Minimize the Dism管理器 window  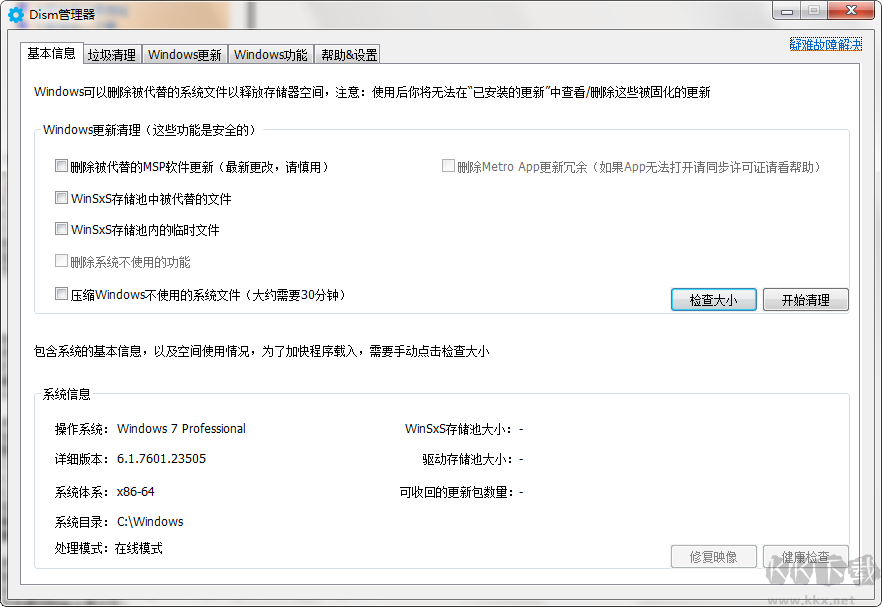pos(786,11)
